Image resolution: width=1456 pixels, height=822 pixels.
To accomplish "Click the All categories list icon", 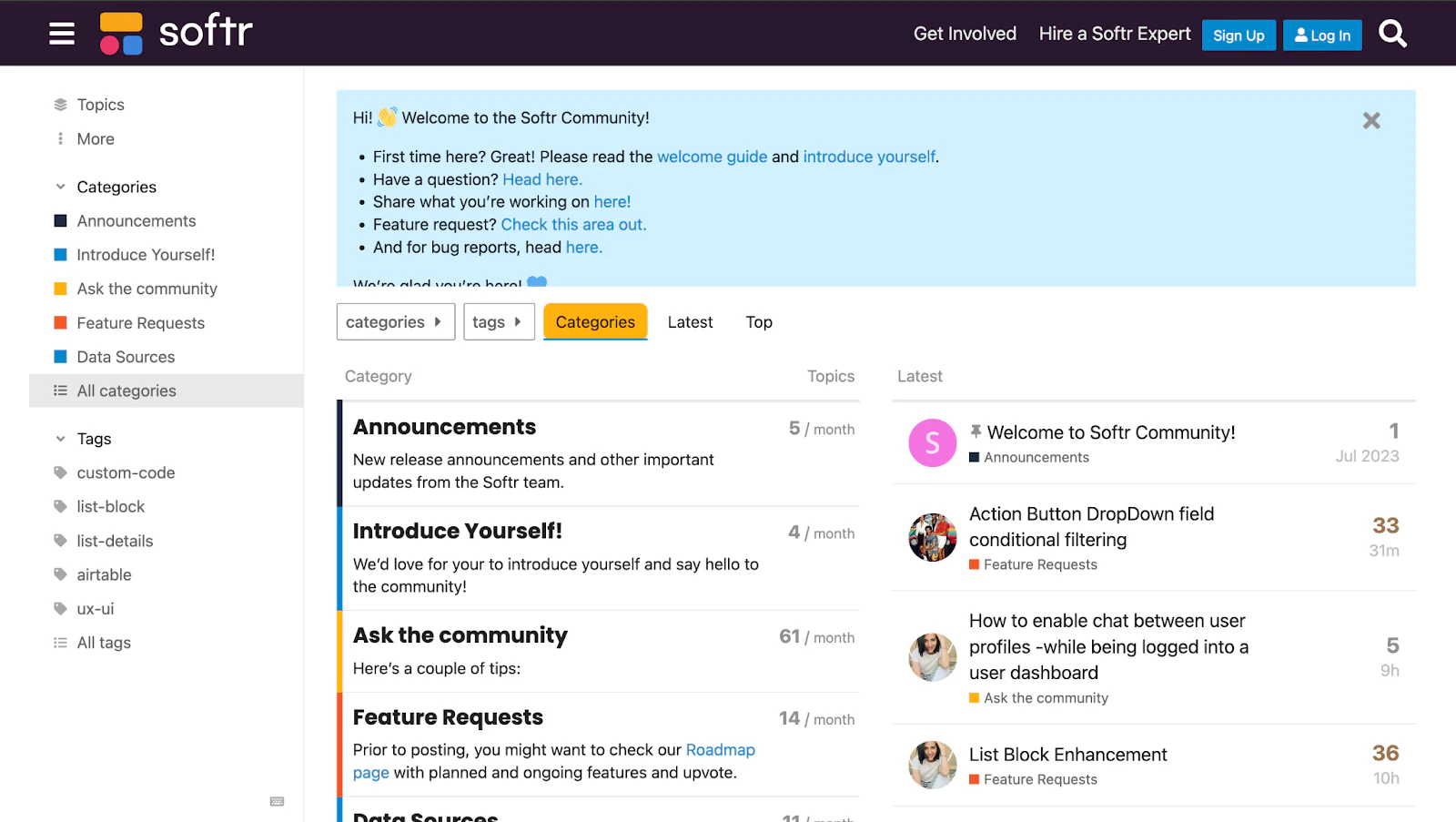I will [60, 391].
